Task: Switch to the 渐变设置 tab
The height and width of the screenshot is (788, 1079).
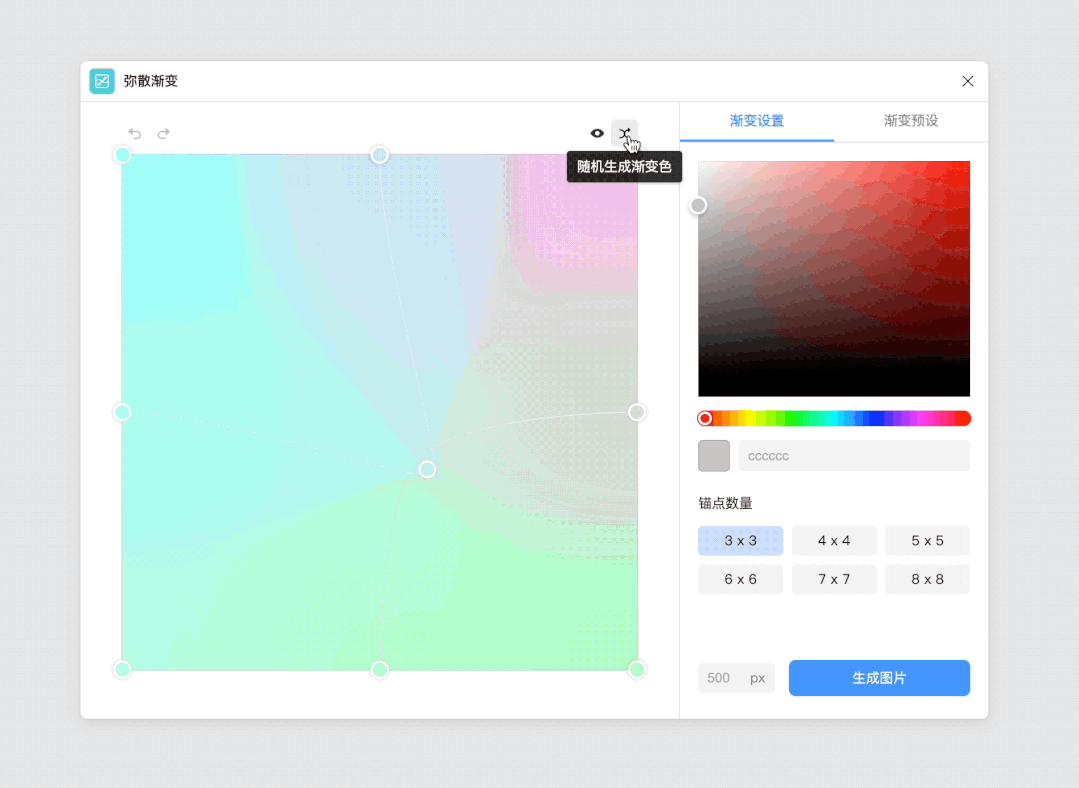Action: pos(757,121)
